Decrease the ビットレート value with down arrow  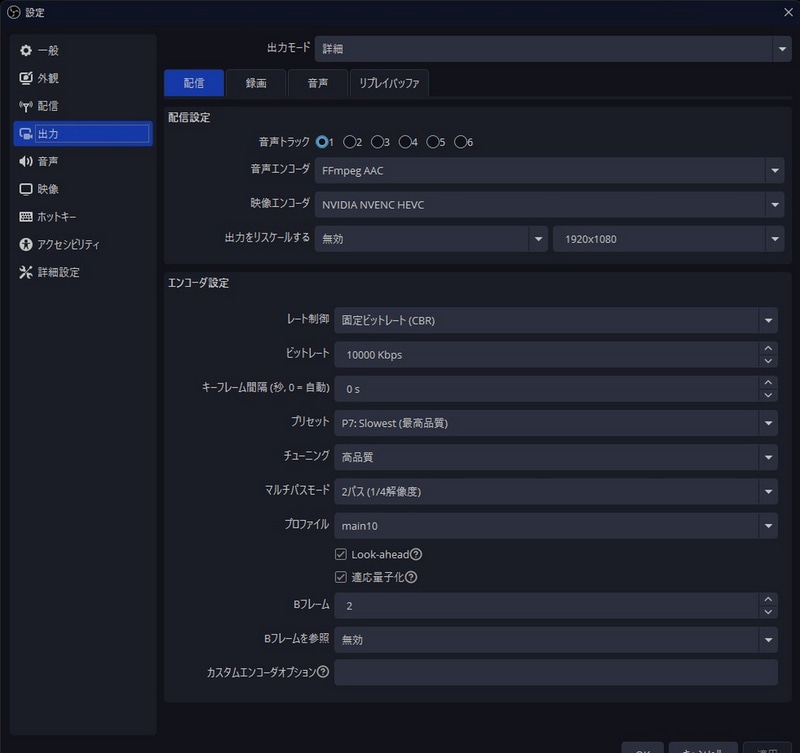768,361
